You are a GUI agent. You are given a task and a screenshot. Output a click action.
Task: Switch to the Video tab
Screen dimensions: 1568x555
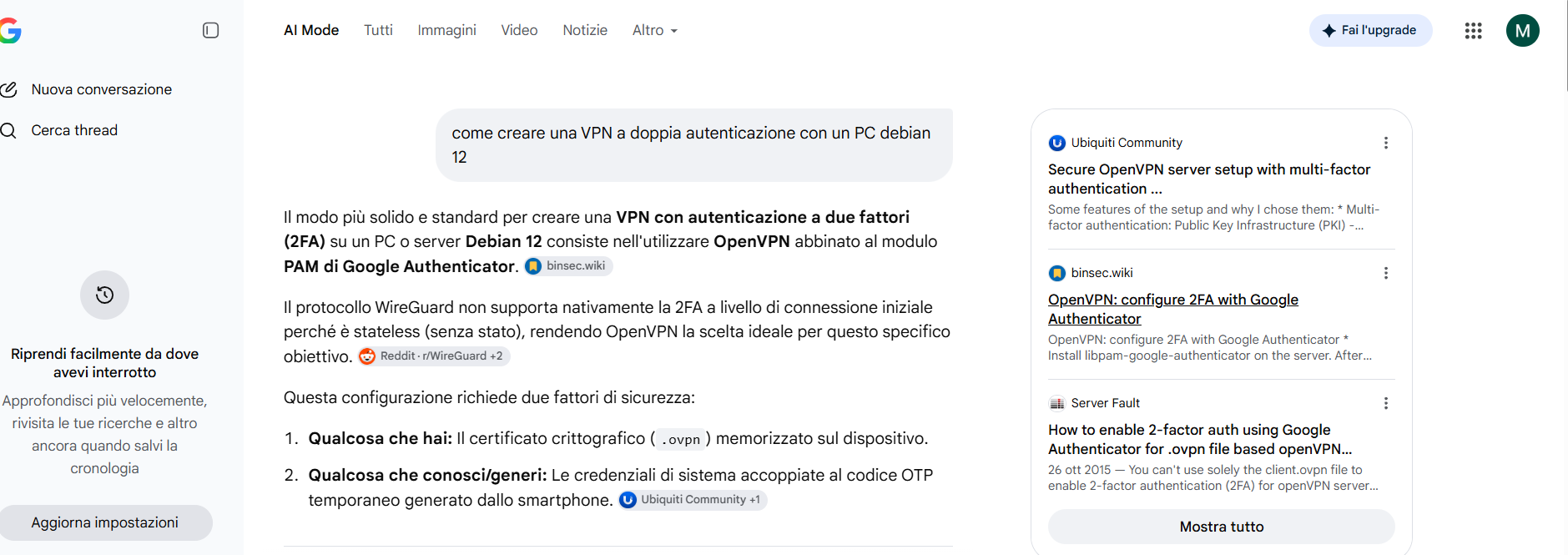pos(519,30)
